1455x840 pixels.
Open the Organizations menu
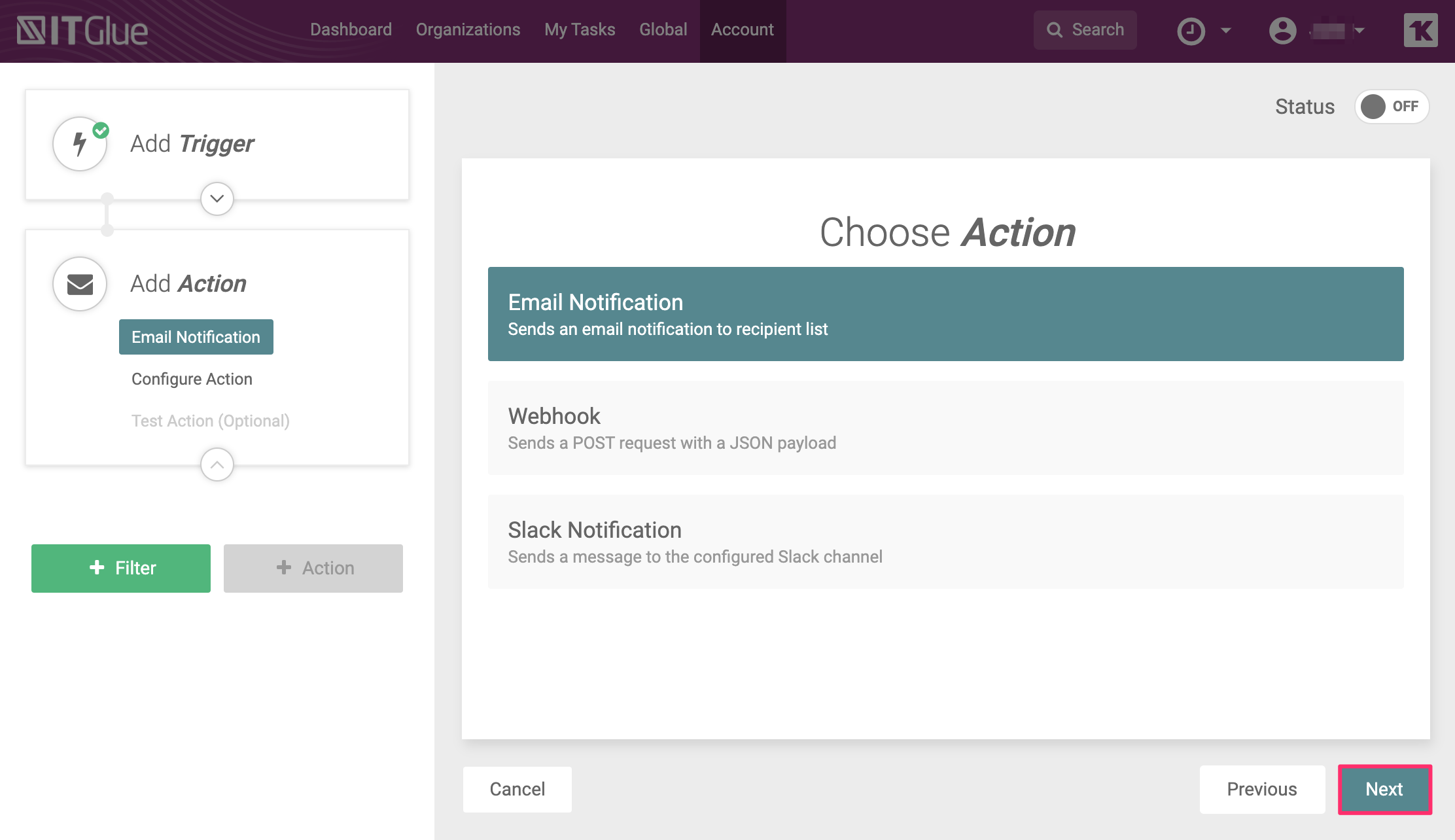tap(468, 30)
